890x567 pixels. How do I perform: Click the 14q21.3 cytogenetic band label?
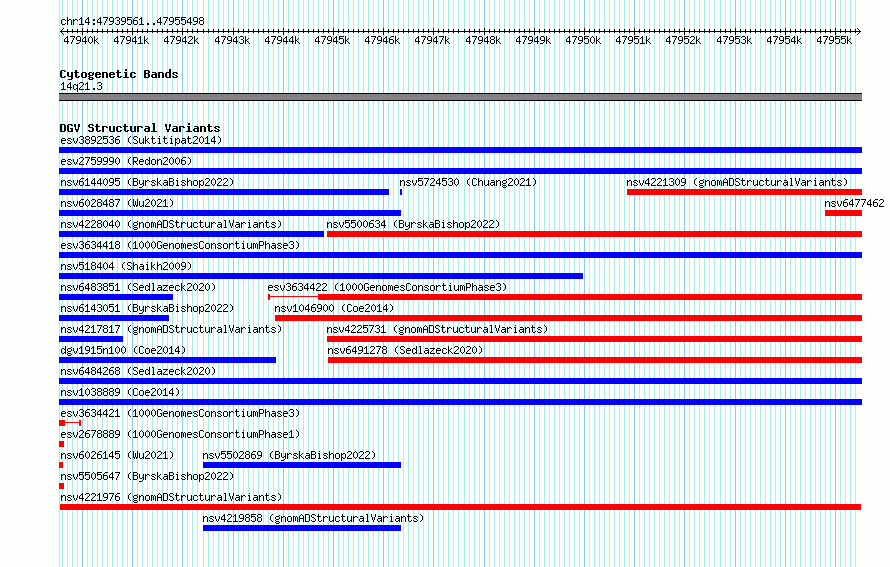pyautogui.click(x=81, y=86)
